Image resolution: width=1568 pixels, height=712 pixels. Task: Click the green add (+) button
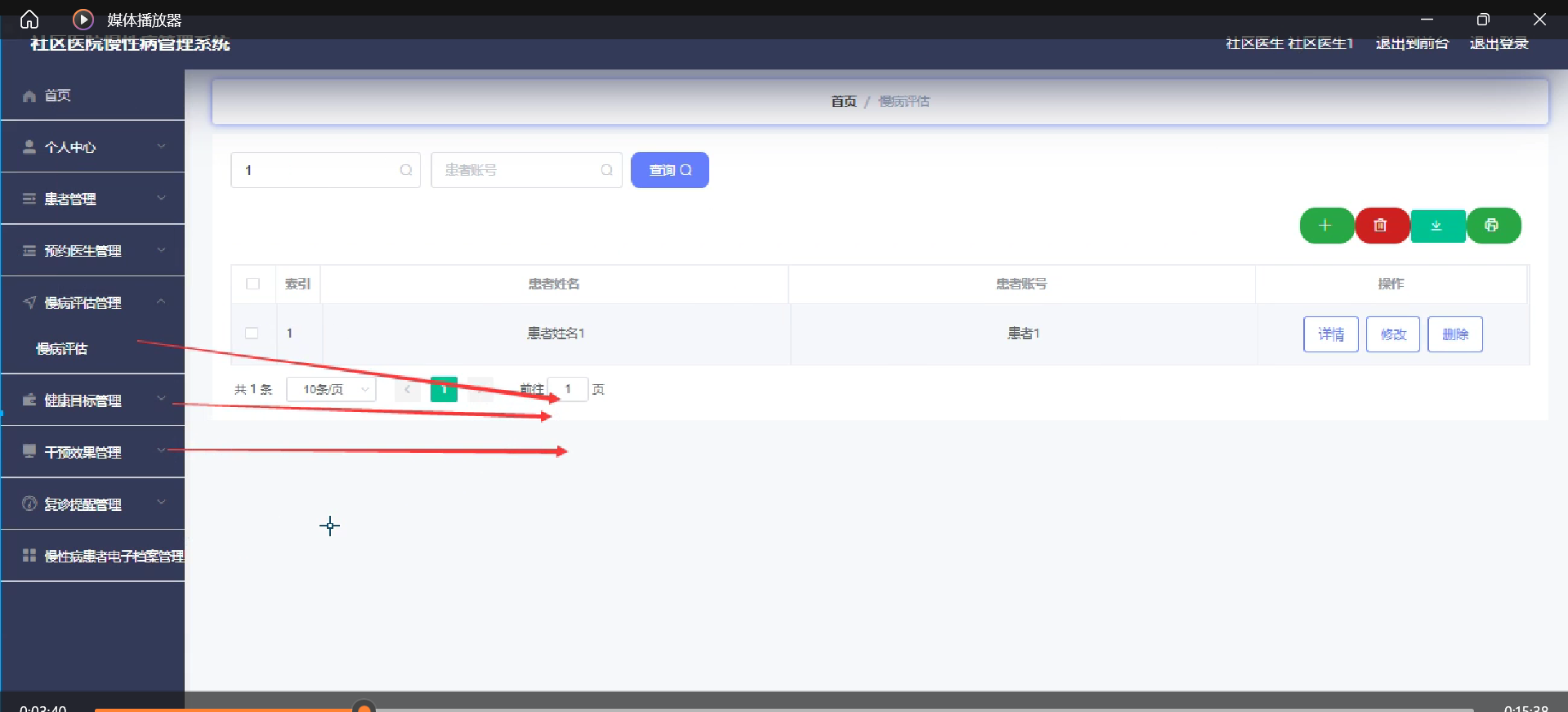pos(1326,226)
